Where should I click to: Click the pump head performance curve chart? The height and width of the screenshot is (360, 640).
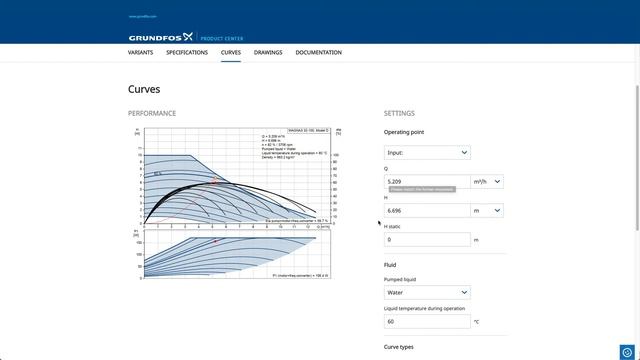237,176
